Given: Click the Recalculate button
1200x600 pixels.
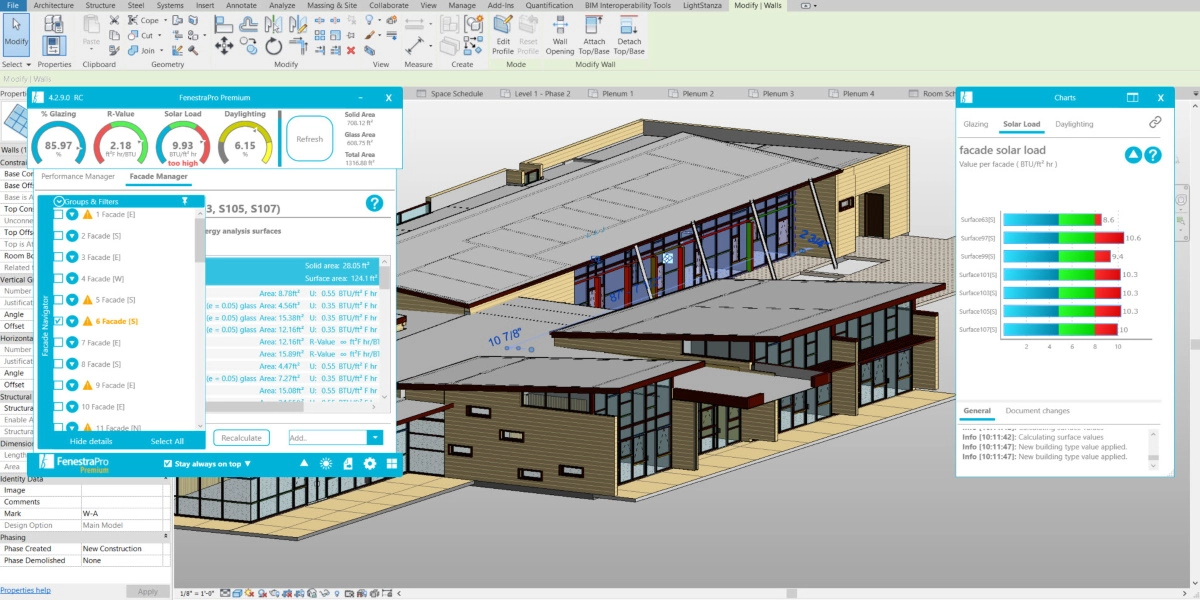Looking at the screenshot, I should [x=241, y=438].
